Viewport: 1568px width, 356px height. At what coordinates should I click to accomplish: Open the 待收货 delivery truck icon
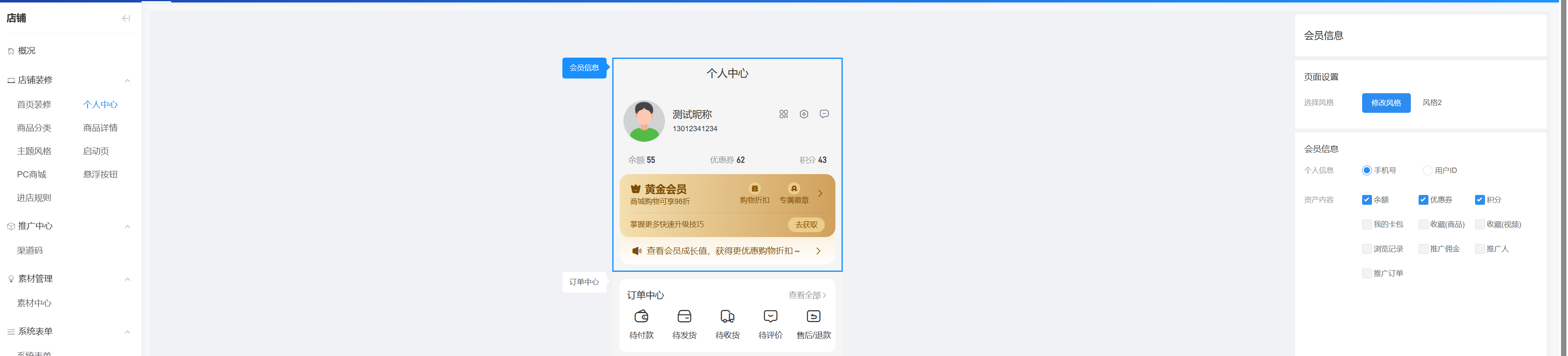727,316
